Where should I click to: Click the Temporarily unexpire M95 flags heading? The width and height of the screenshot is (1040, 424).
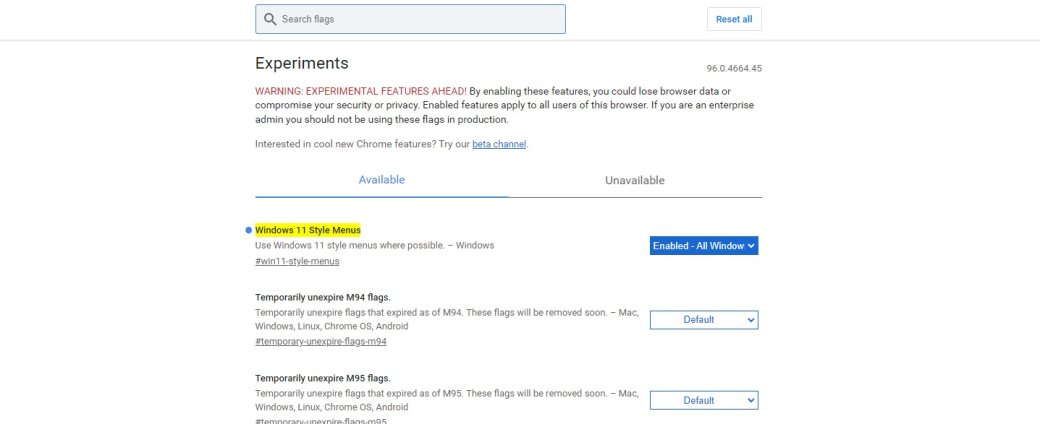pos(323,378)
